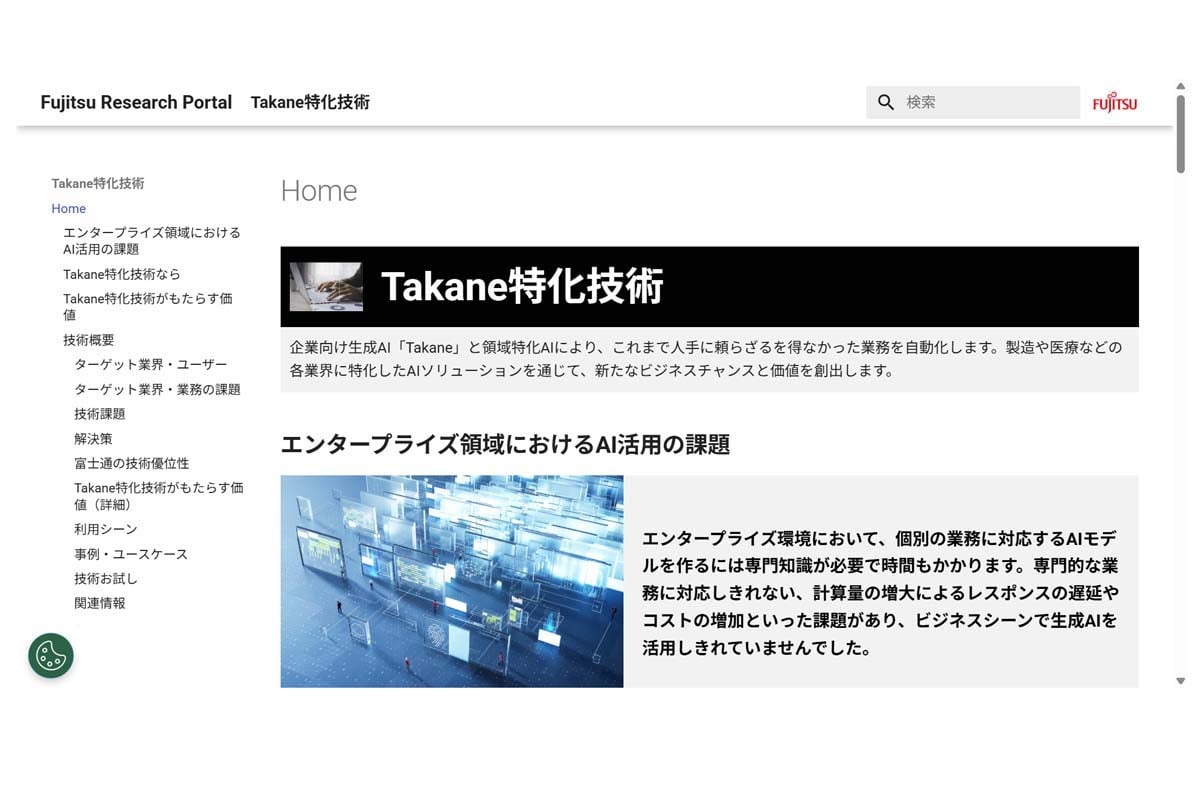1200x800 pixels.
Task: Click the paragraph starting エンタープライズ環境において
Action: [x=880, y=592]
